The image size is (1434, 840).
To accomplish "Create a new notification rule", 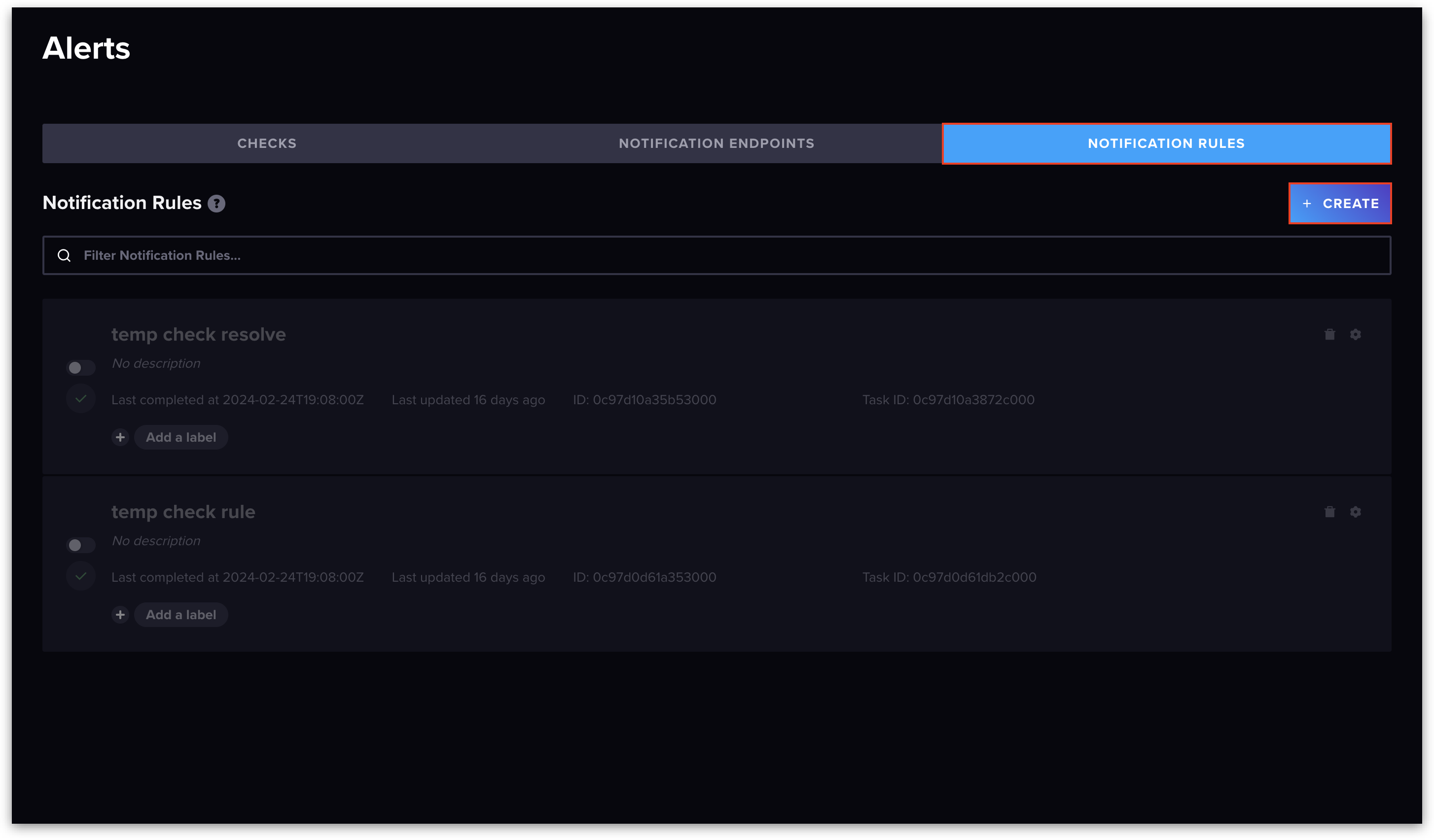I will [x=1339, y=204].
